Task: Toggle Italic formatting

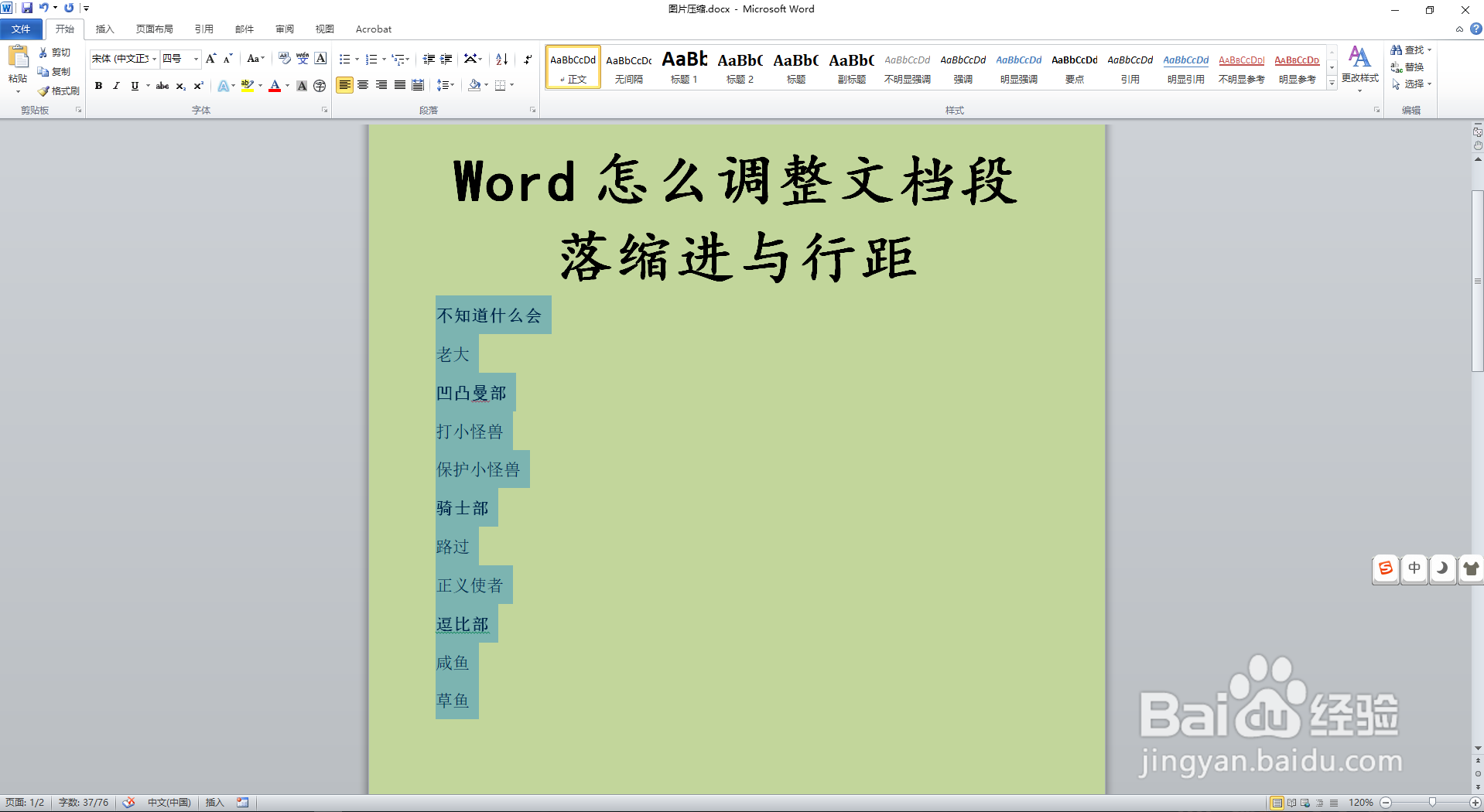Action: click(x=116, y=86)
